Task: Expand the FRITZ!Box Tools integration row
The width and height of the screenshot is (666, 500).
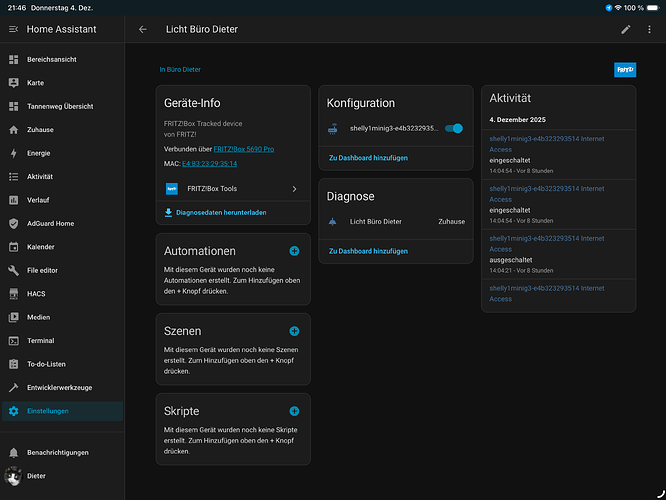Action: tap(233, 189)
